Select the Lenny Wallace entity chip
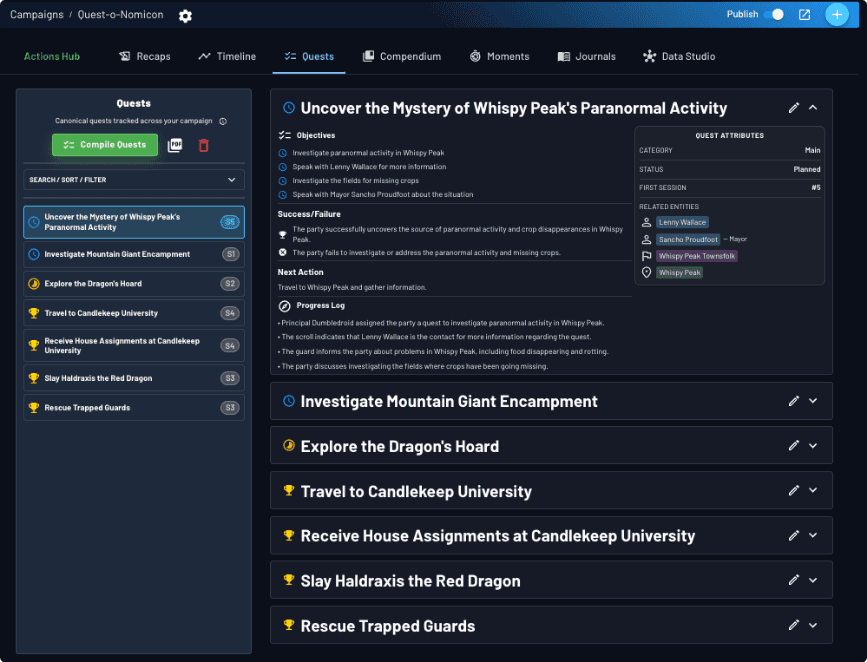 point(681,222)
